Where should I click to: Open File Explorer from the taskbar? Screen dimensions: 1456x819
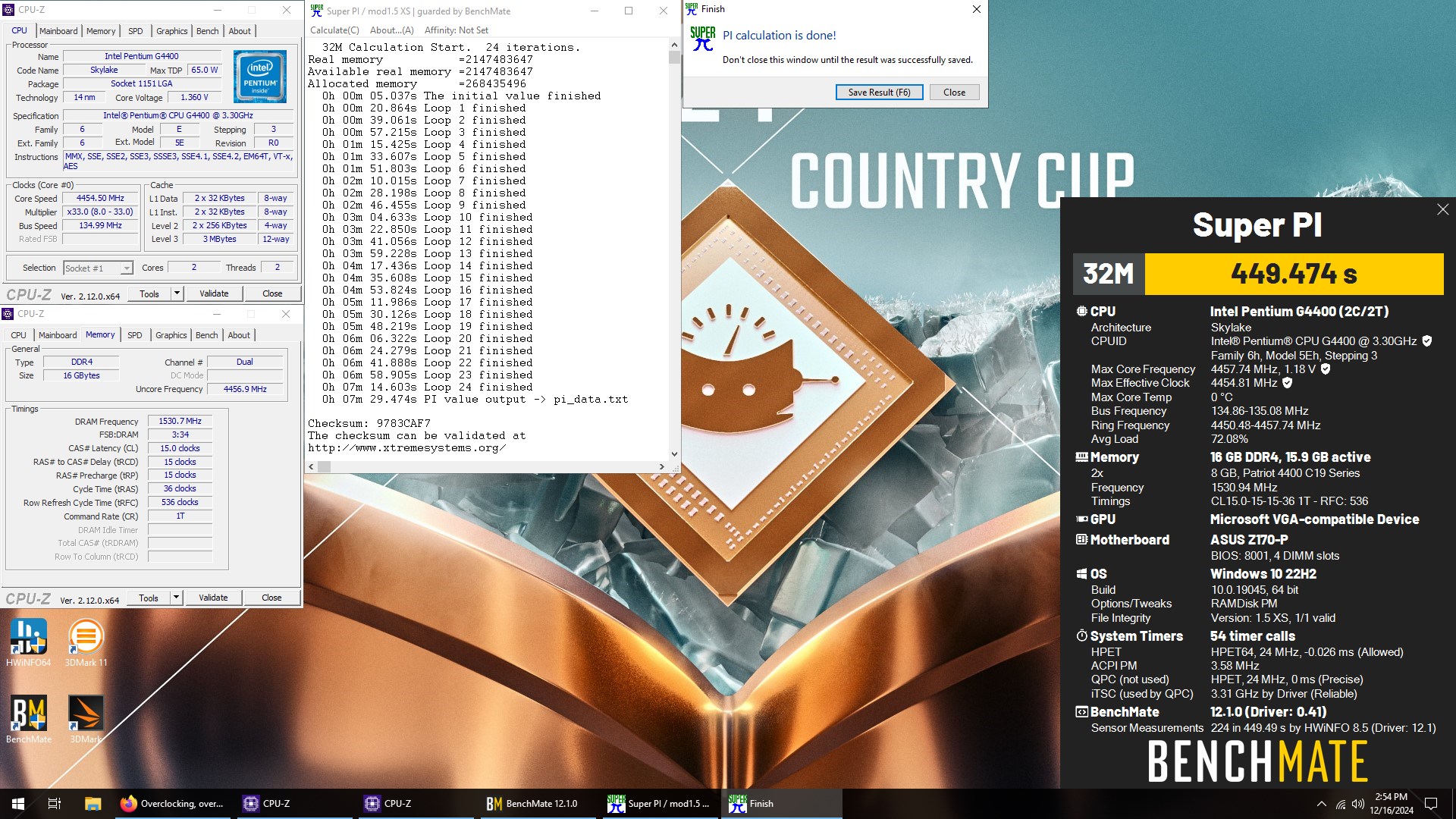pos(93,804)
